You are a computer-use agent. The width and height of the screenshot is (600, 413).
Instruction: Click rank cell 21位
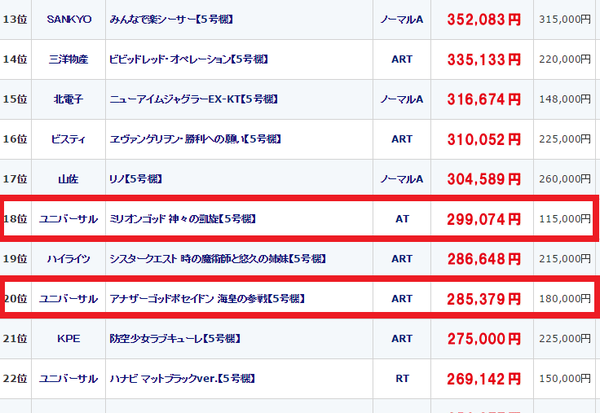pyautogui.click(x=15, y=338)
